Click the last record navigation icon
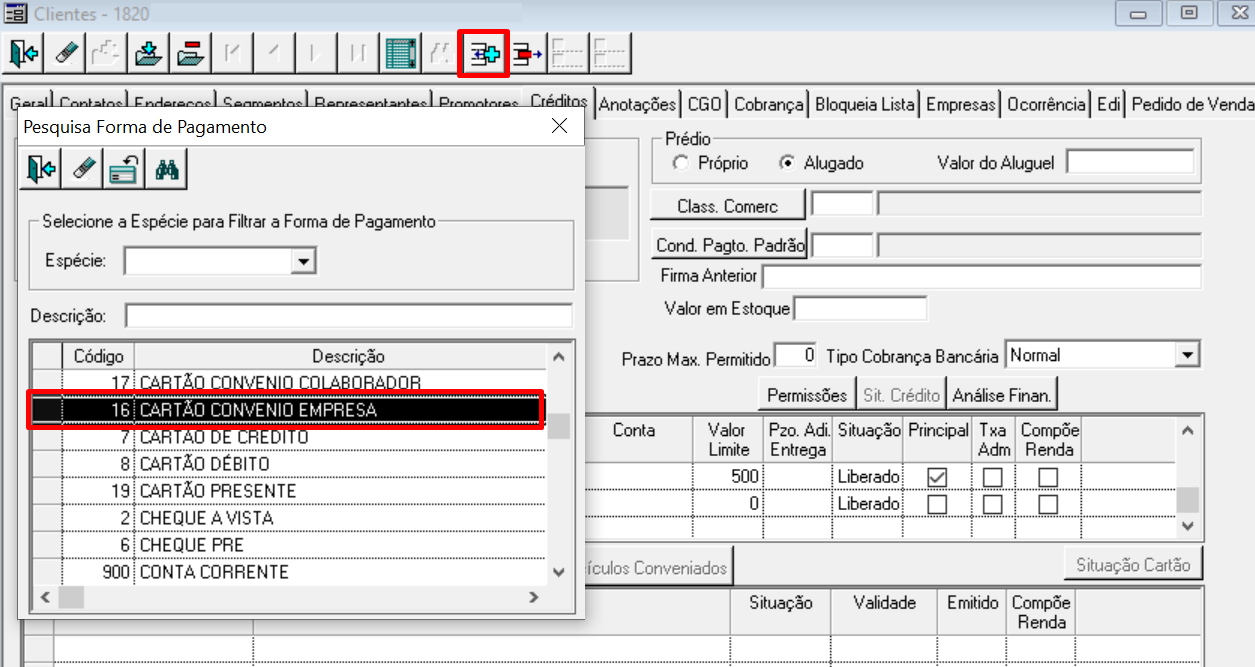This screenshot has width=1255, height=667. 358,53
